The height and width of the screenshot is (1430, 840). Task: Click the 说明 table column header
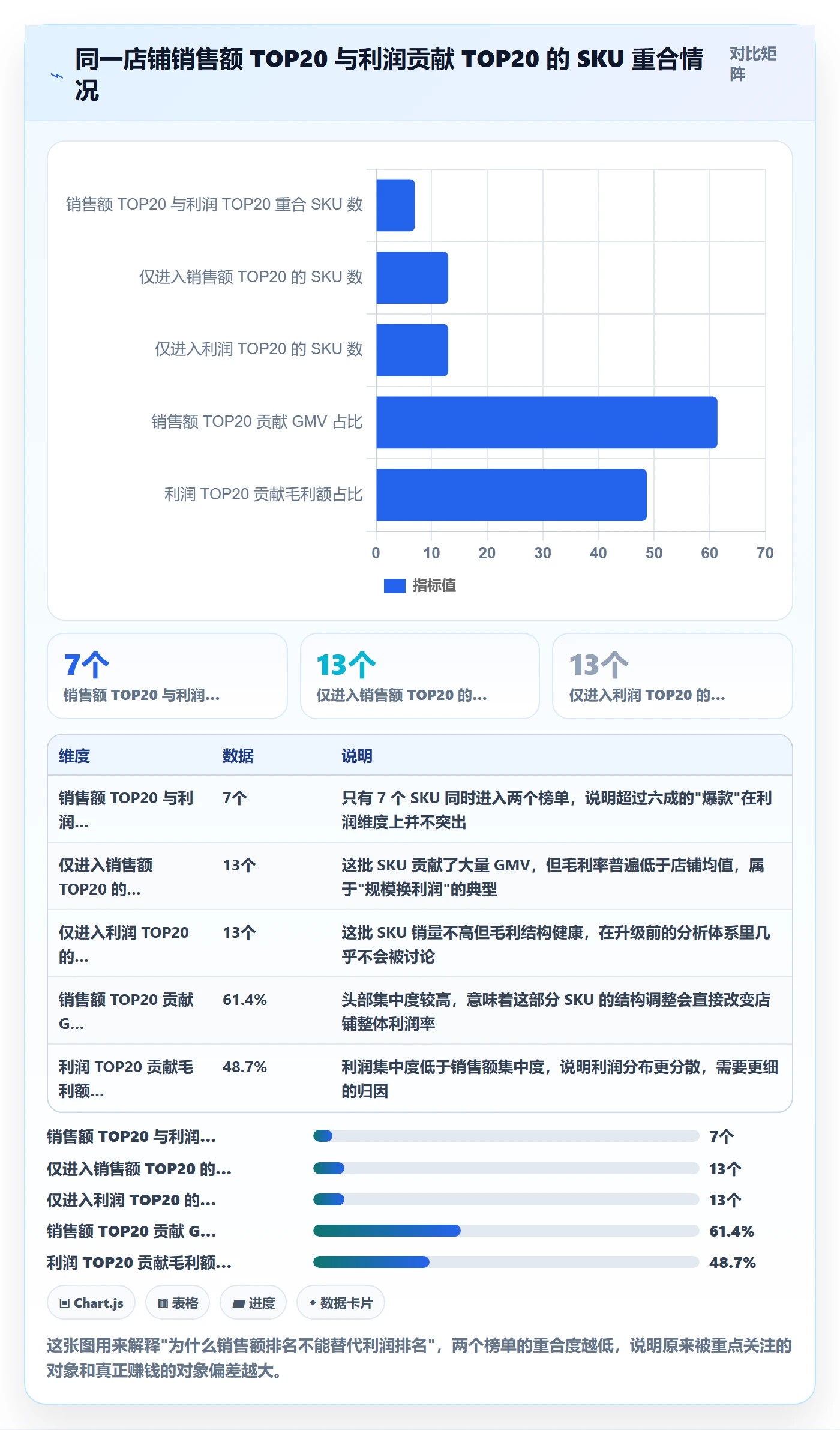pyautogui.click(x=357, y=756)
